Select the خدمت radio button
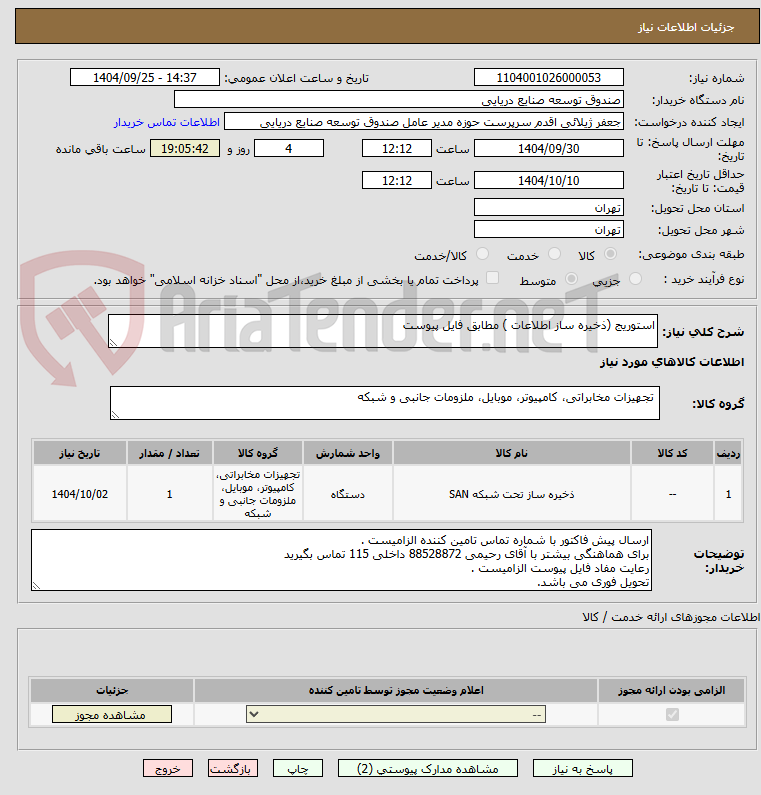Image resolution: width=761 pixels, height=795 pixels. [554, 254]
